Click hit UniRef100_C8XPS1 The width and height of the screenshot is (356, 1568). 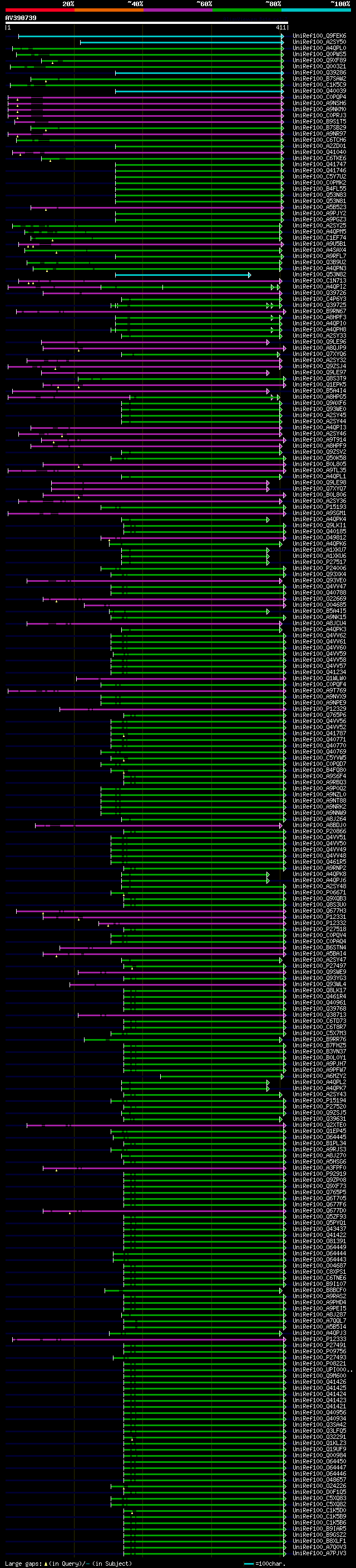pos(319,1272)
